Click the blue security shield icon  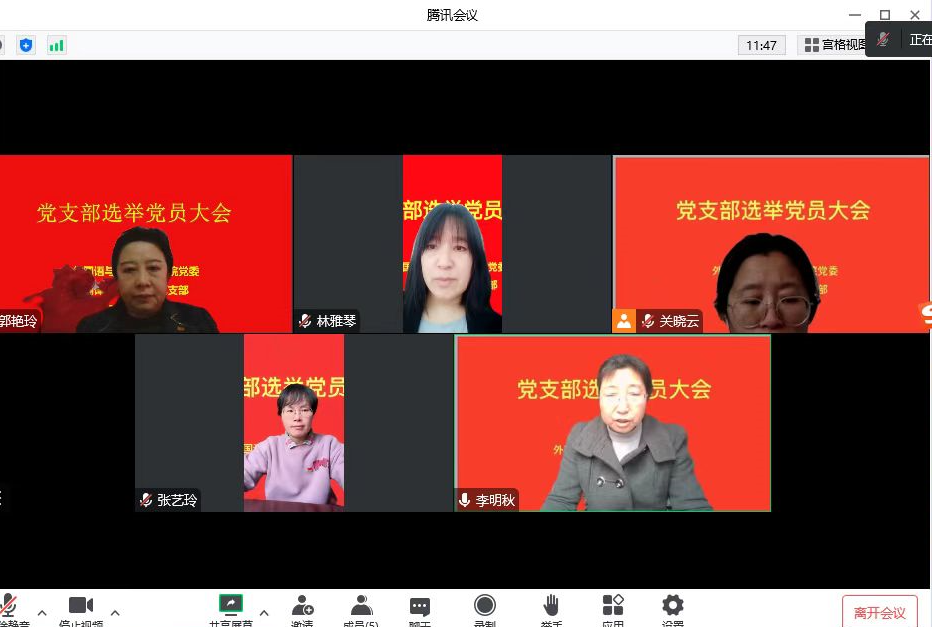click(26, 45)
